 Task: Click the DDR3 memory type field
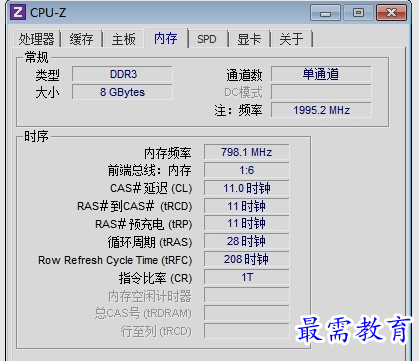(122, 74)
